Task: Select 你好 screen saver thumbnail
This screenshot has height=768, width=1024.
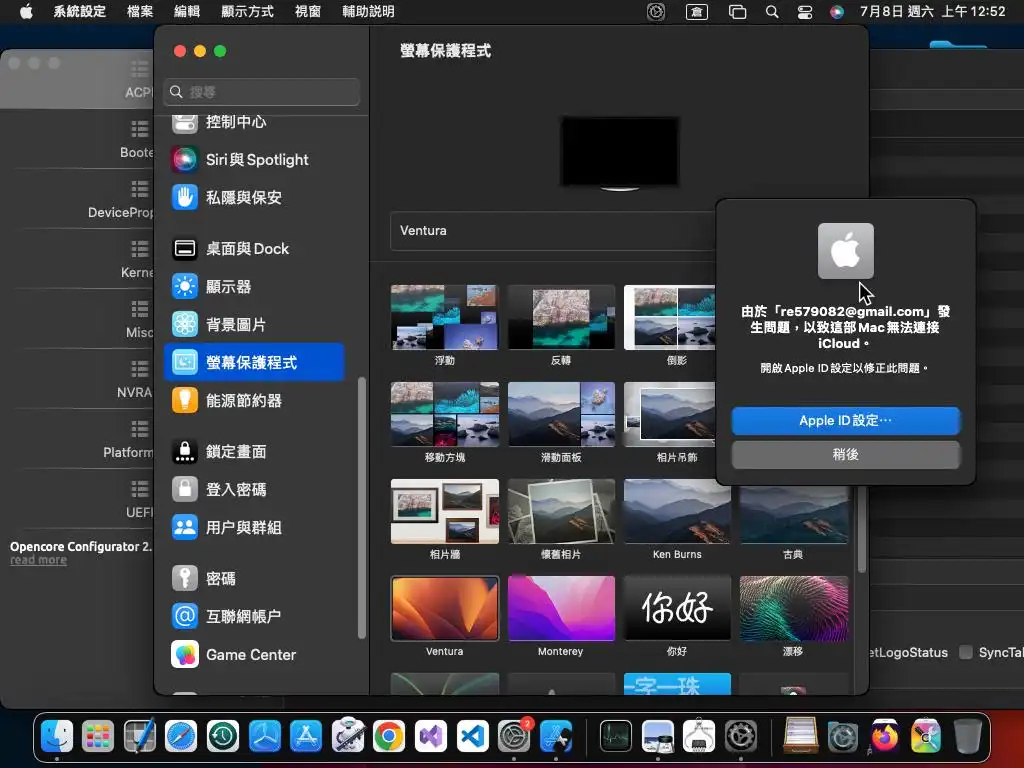Action: tap(677, 608)
